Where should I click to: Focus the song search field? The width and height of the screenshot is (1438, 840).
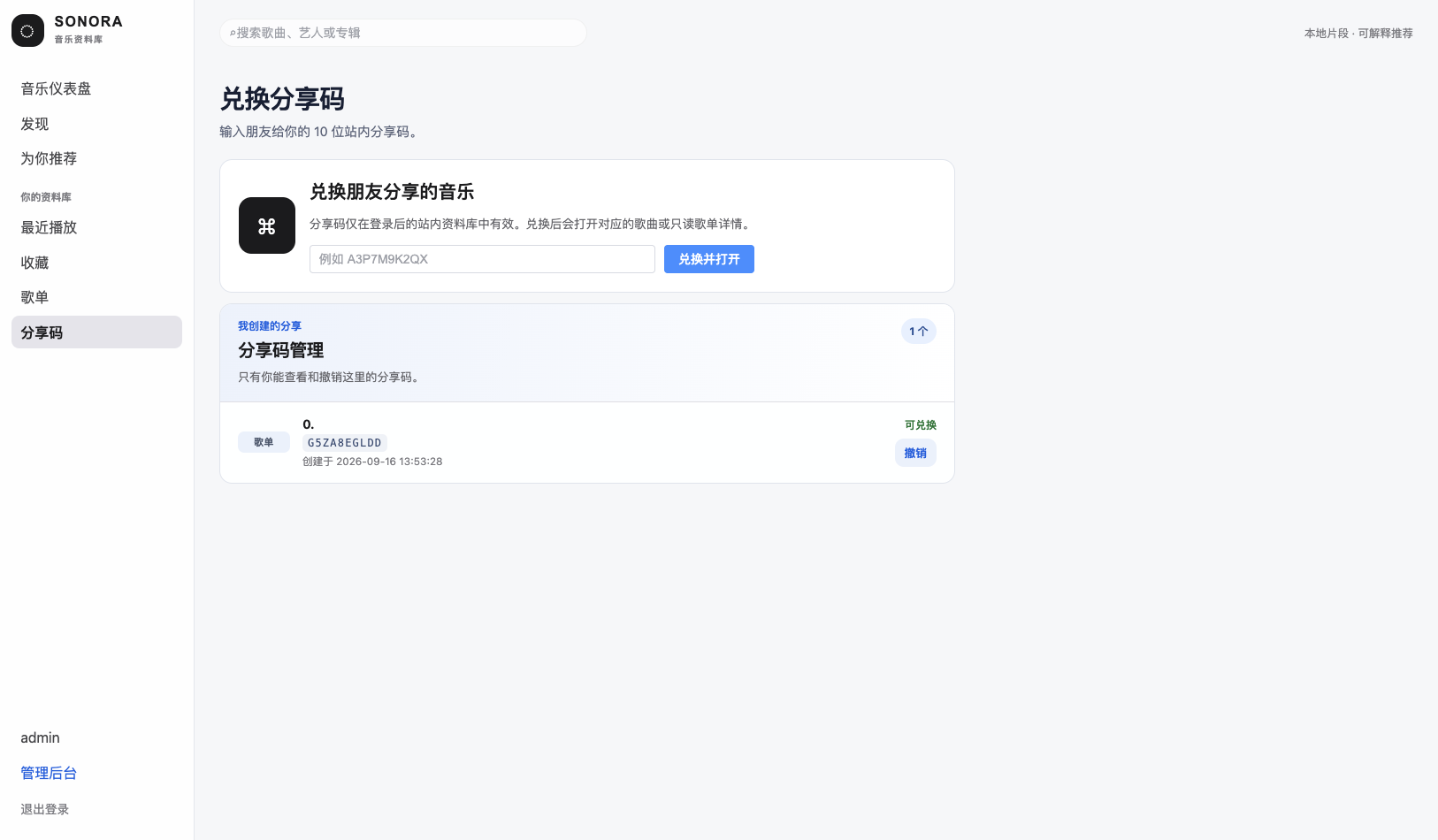point(403,33)
